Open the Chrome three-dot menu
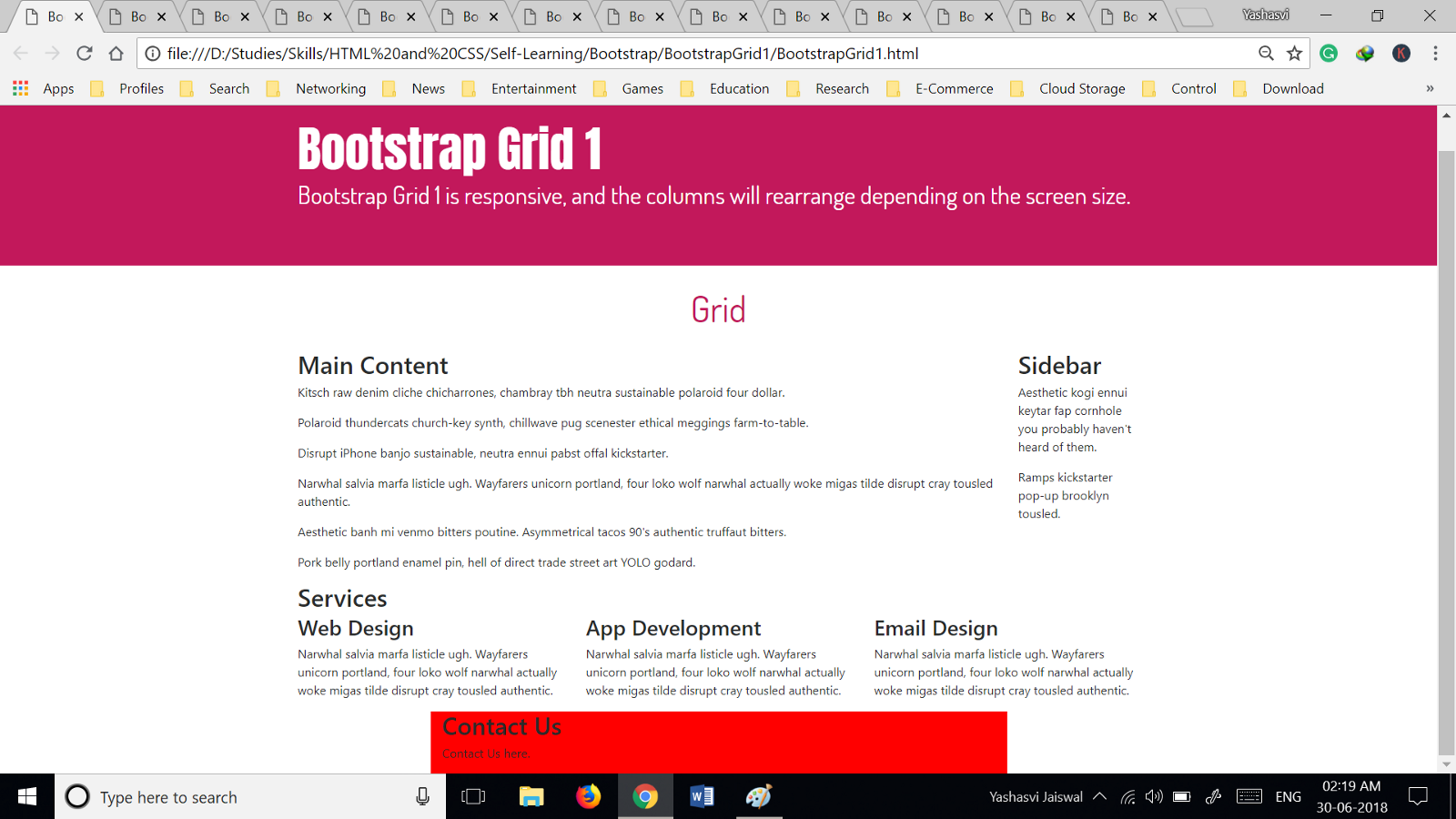 (1435, 54)
